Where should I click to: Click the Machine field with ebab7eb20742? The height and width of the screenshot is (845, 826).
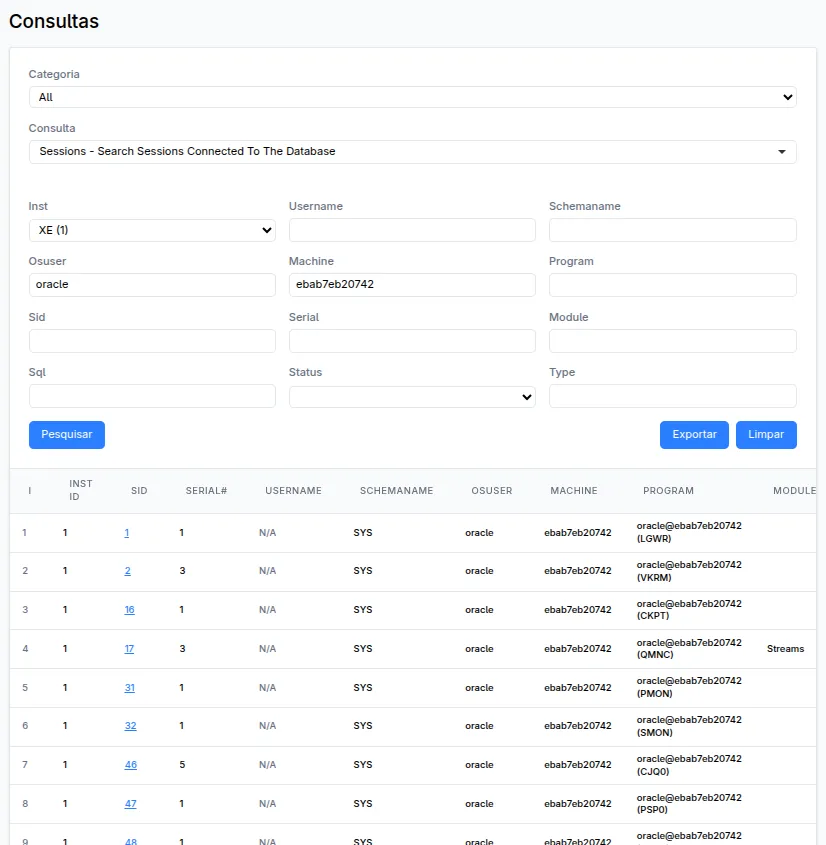point(412,285)
